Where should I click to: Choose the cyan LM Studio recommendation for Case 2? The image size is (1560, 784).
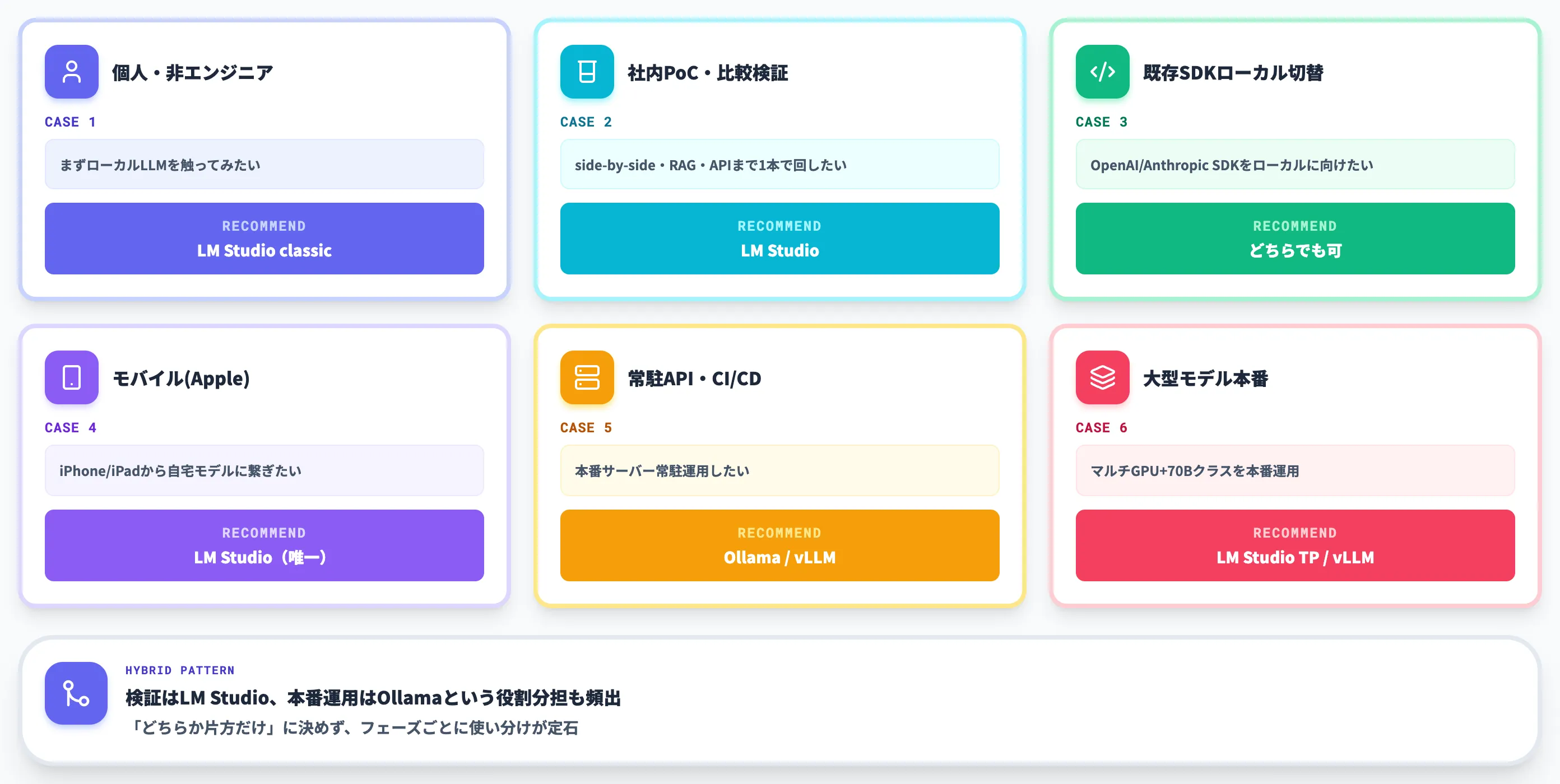pyautogui.click(x=779, y=239)
